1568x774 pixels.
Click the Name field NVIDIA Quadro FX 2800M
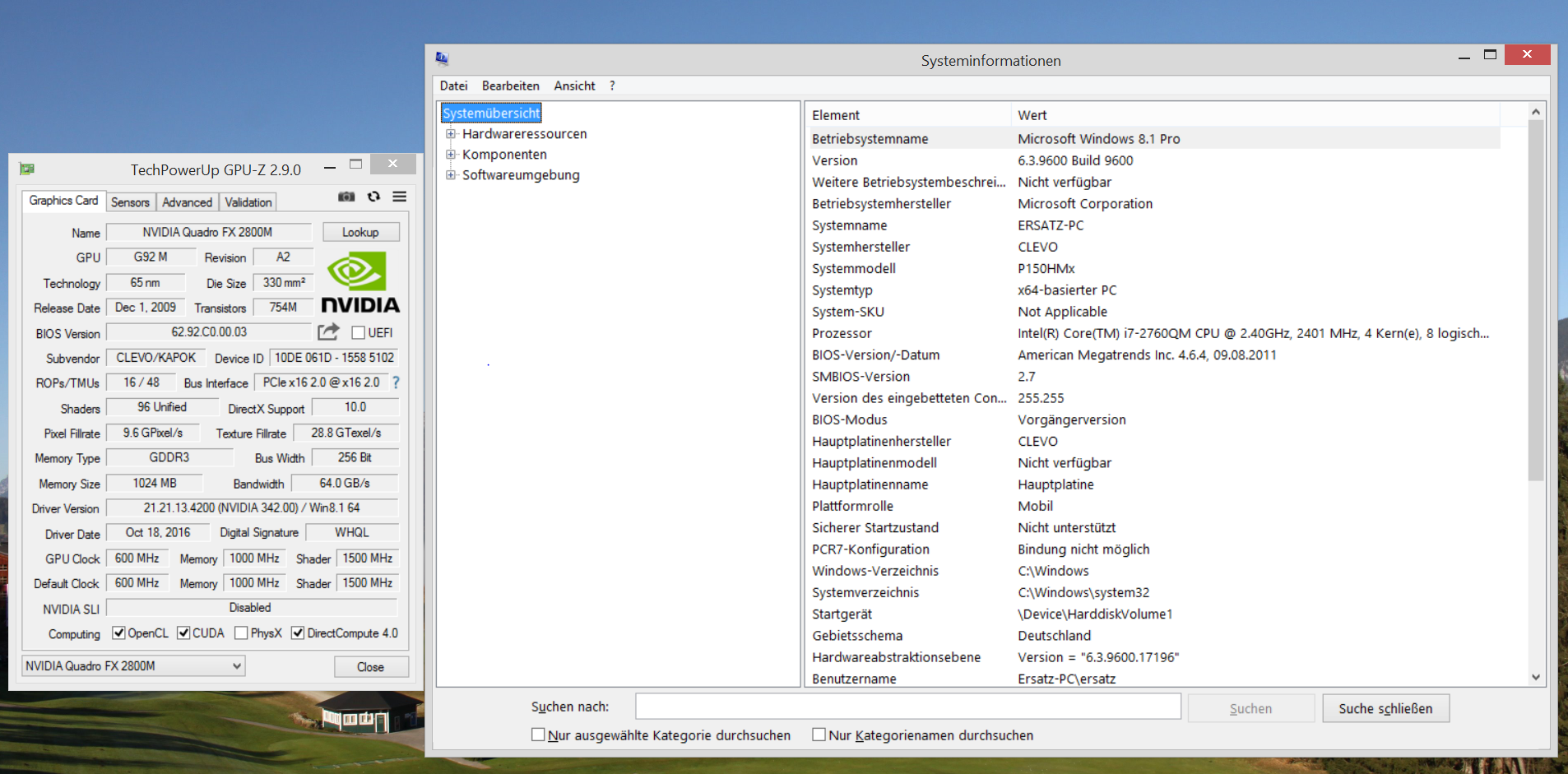pos(209,232)
